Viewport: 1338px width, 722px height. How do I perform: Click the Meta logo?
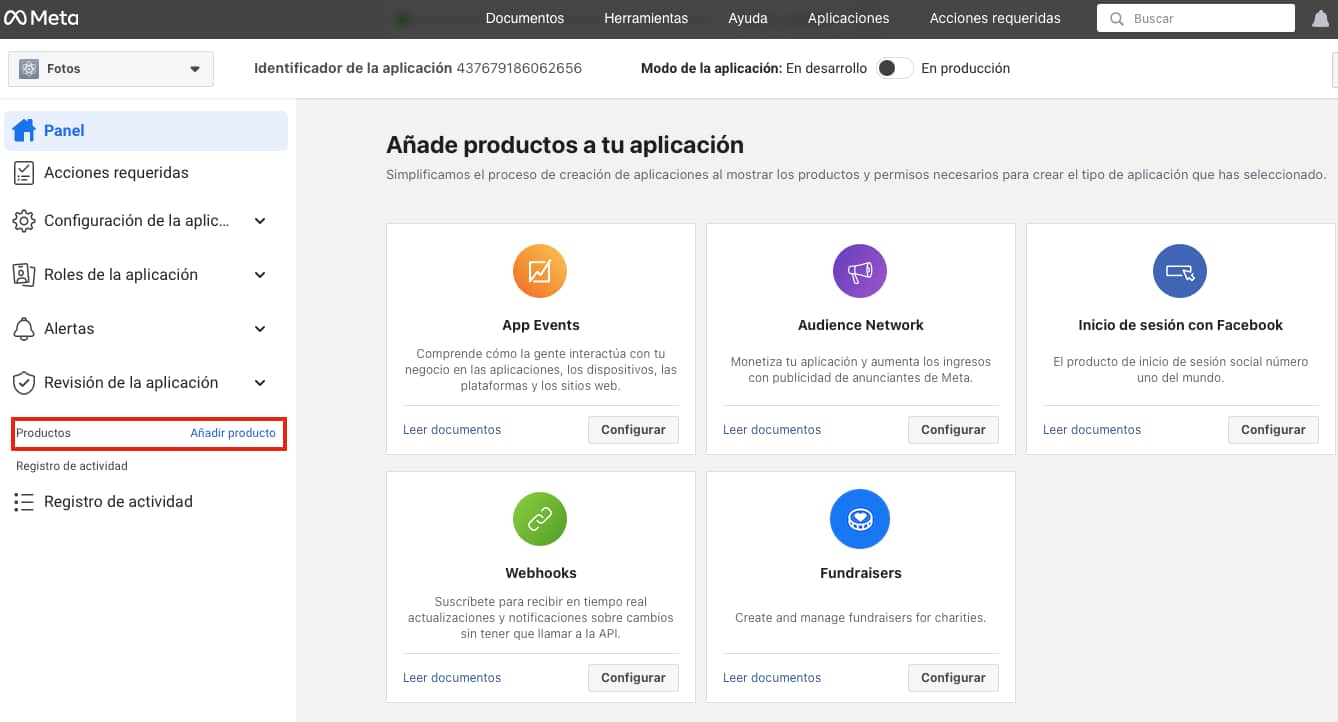pos(41,18)
